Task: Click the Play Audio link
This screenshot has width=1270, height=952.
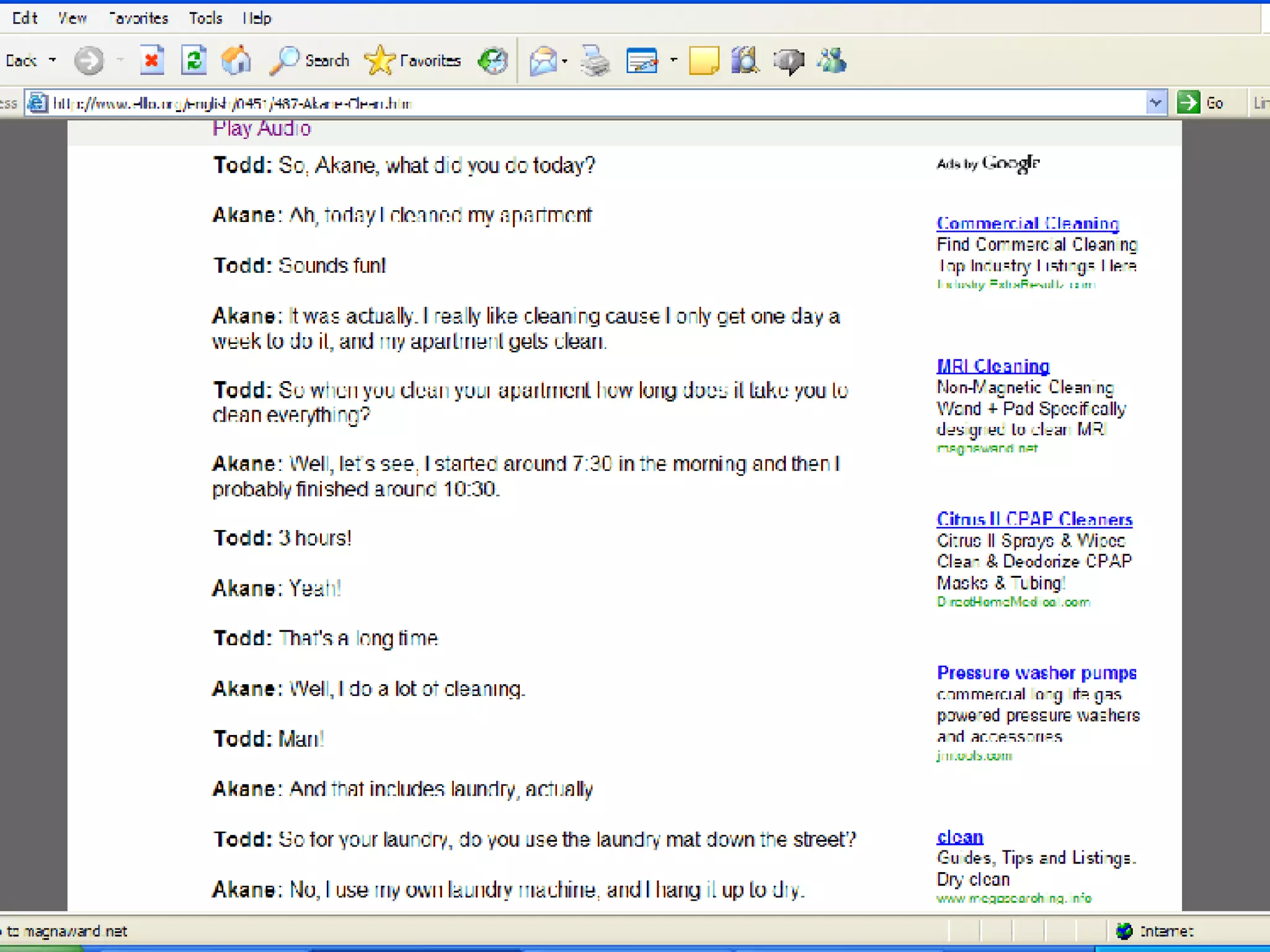Action: click(x=262, y=128)
